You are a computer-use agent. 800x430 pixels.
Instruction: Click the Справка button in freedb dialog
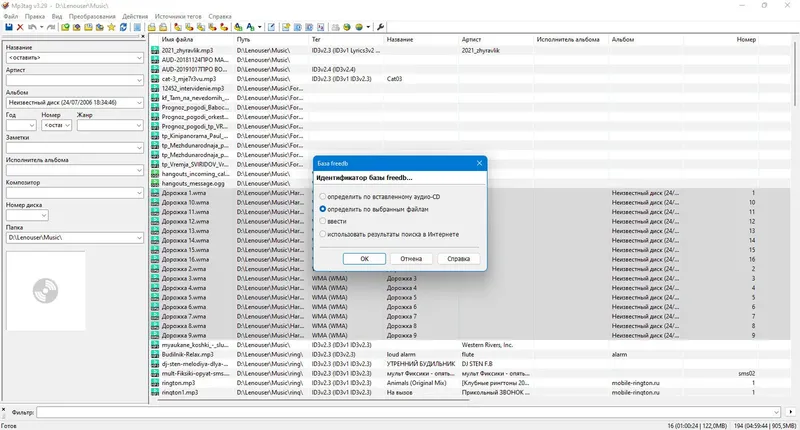click(x=458, y=259)
